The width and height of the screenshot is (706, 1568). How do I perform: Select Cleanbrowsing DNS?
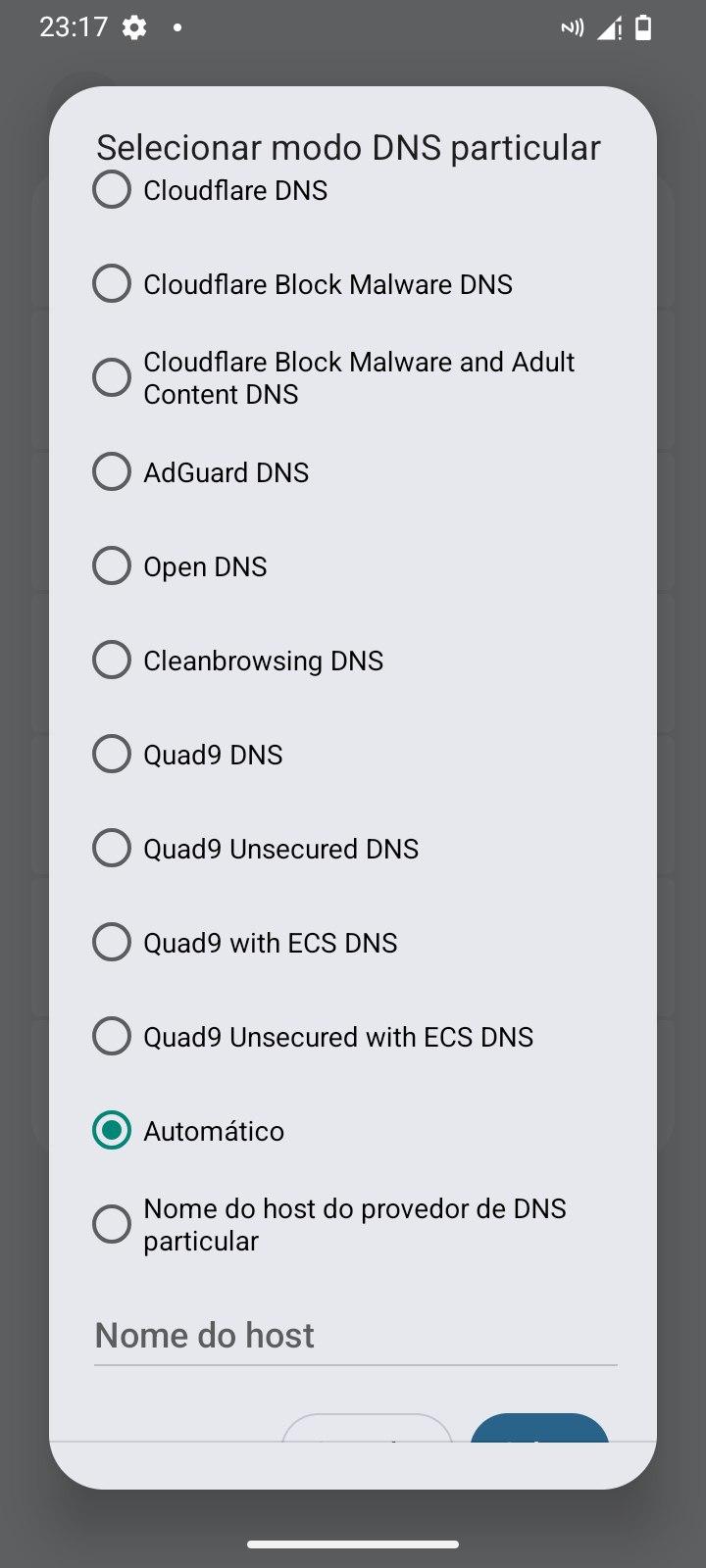112,661
